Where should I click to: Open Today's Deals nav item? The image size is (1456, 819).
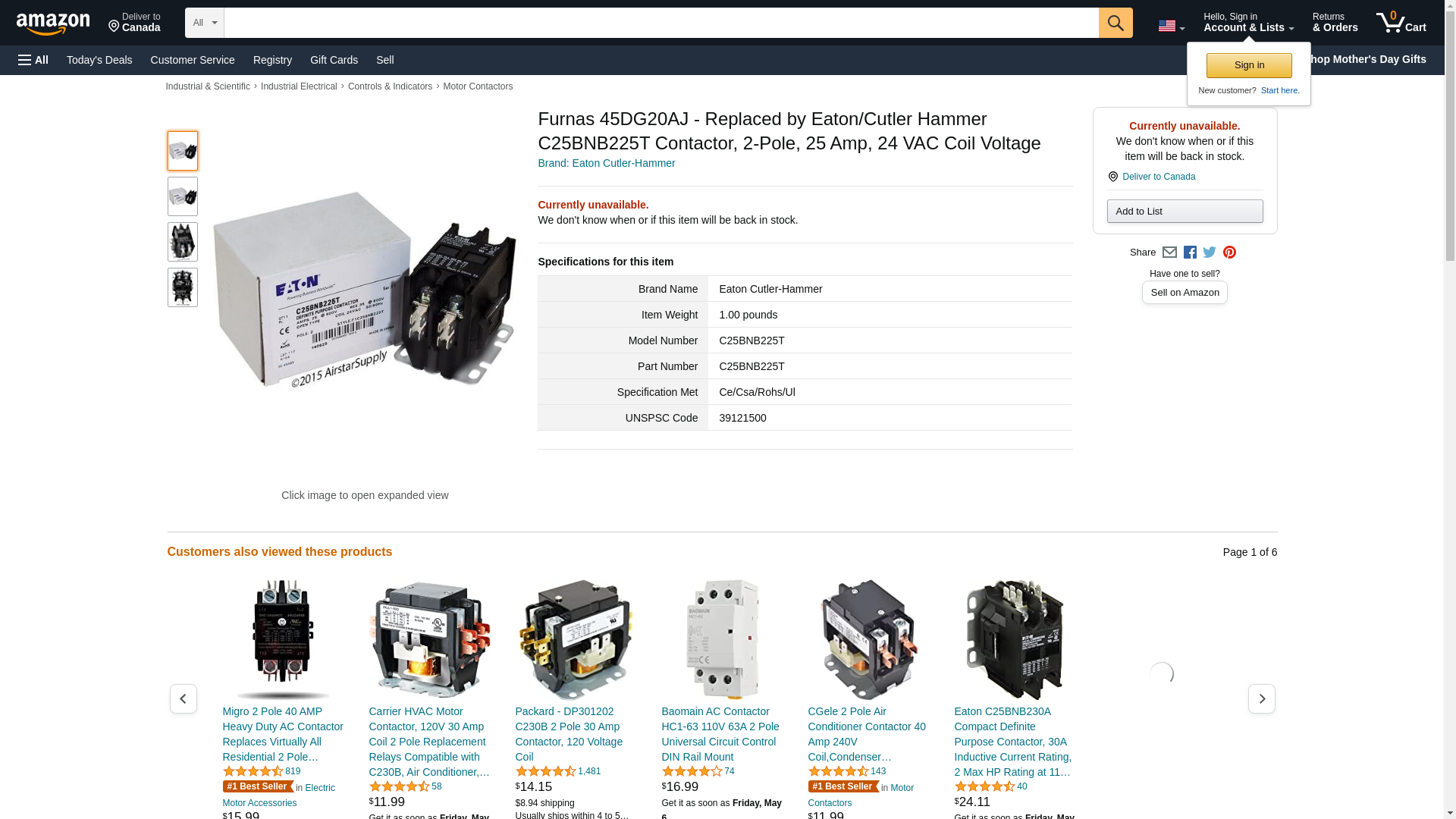coord(99,60)
